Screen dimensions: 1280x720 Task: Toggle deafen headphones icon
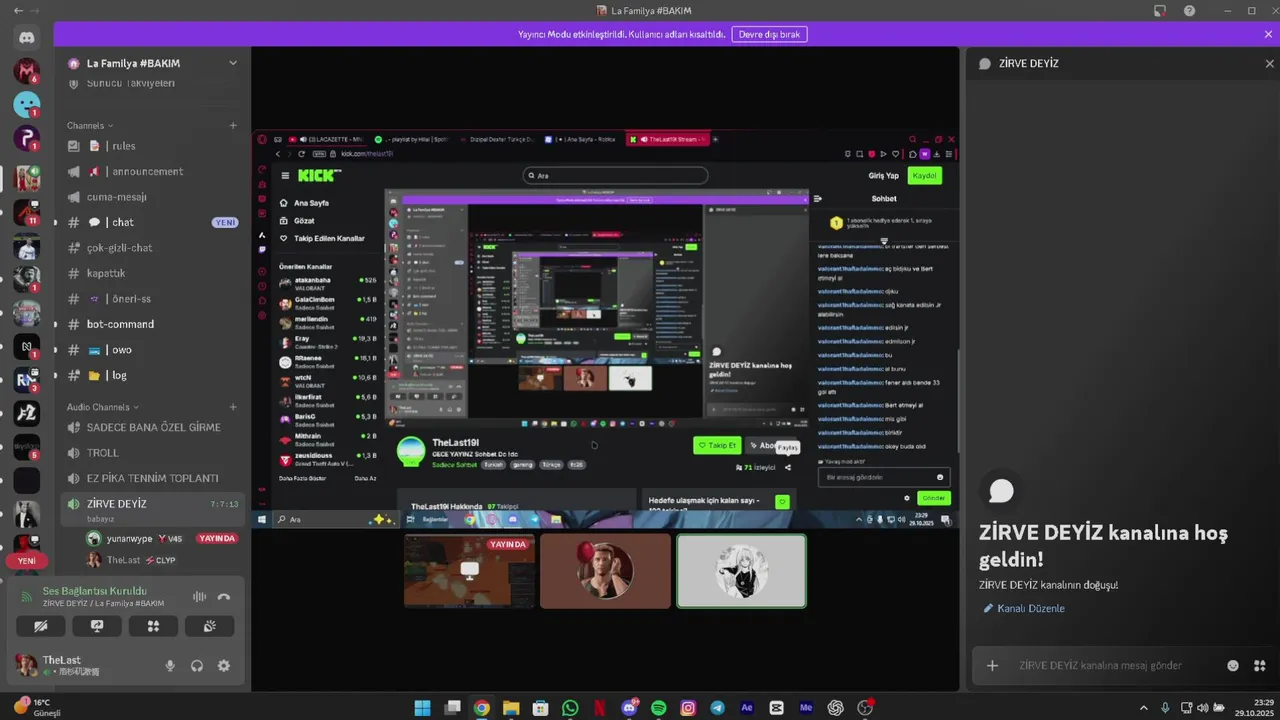click(x=197, y=665)
